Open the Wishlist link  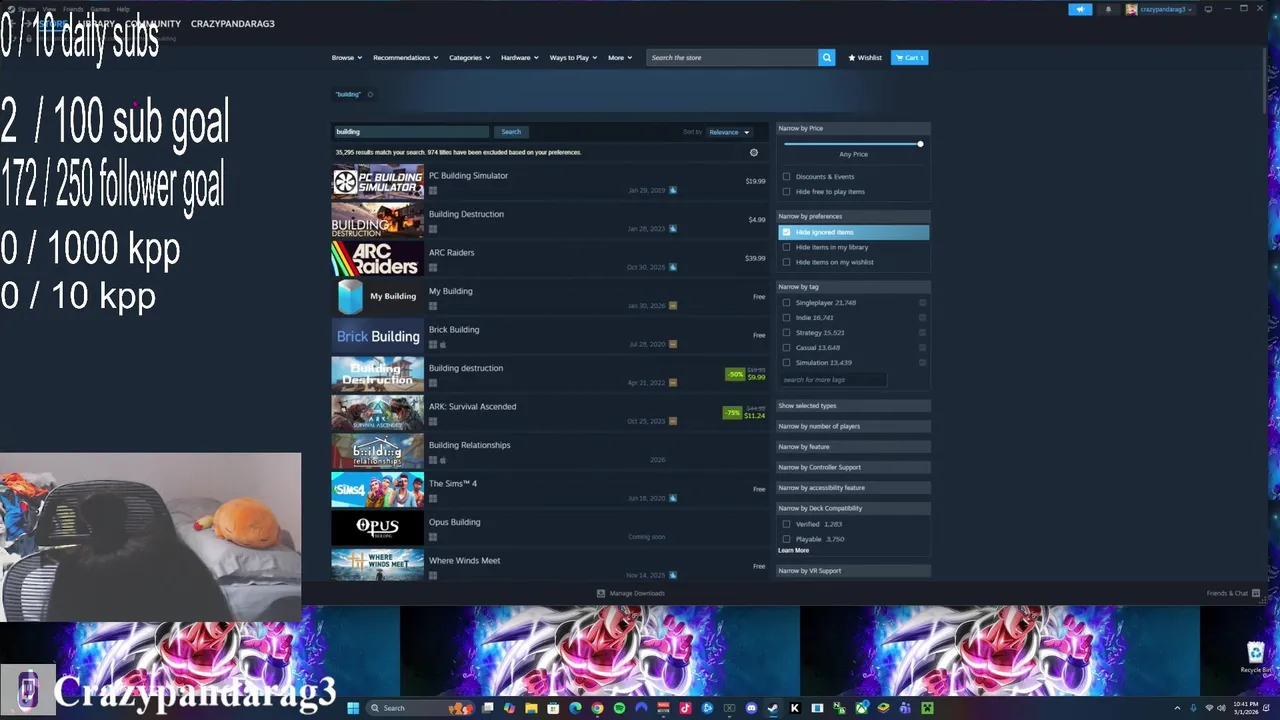tap(865, 58)
